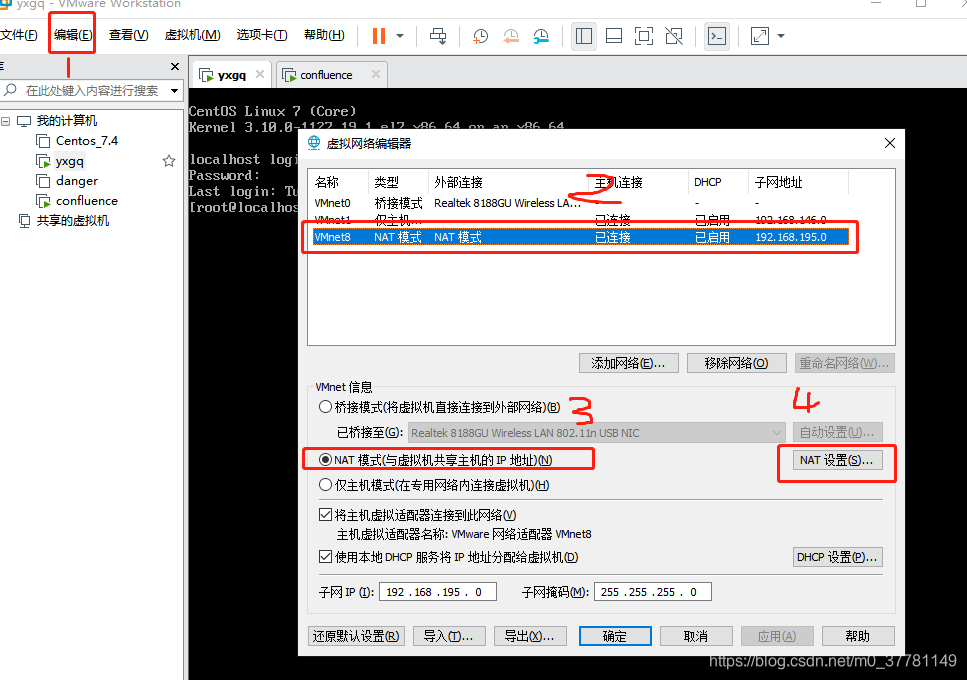
Task: Click the 子网掩码 input field
Action: [x=652, y=592]
